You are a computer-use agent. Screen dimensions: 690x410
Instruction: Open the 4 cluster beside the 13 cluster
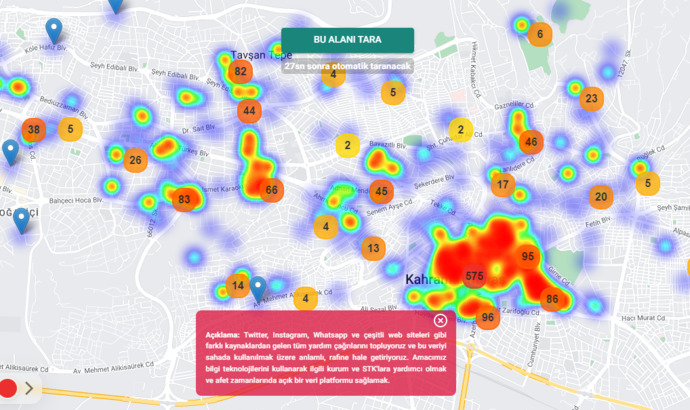tap(326, 227)
